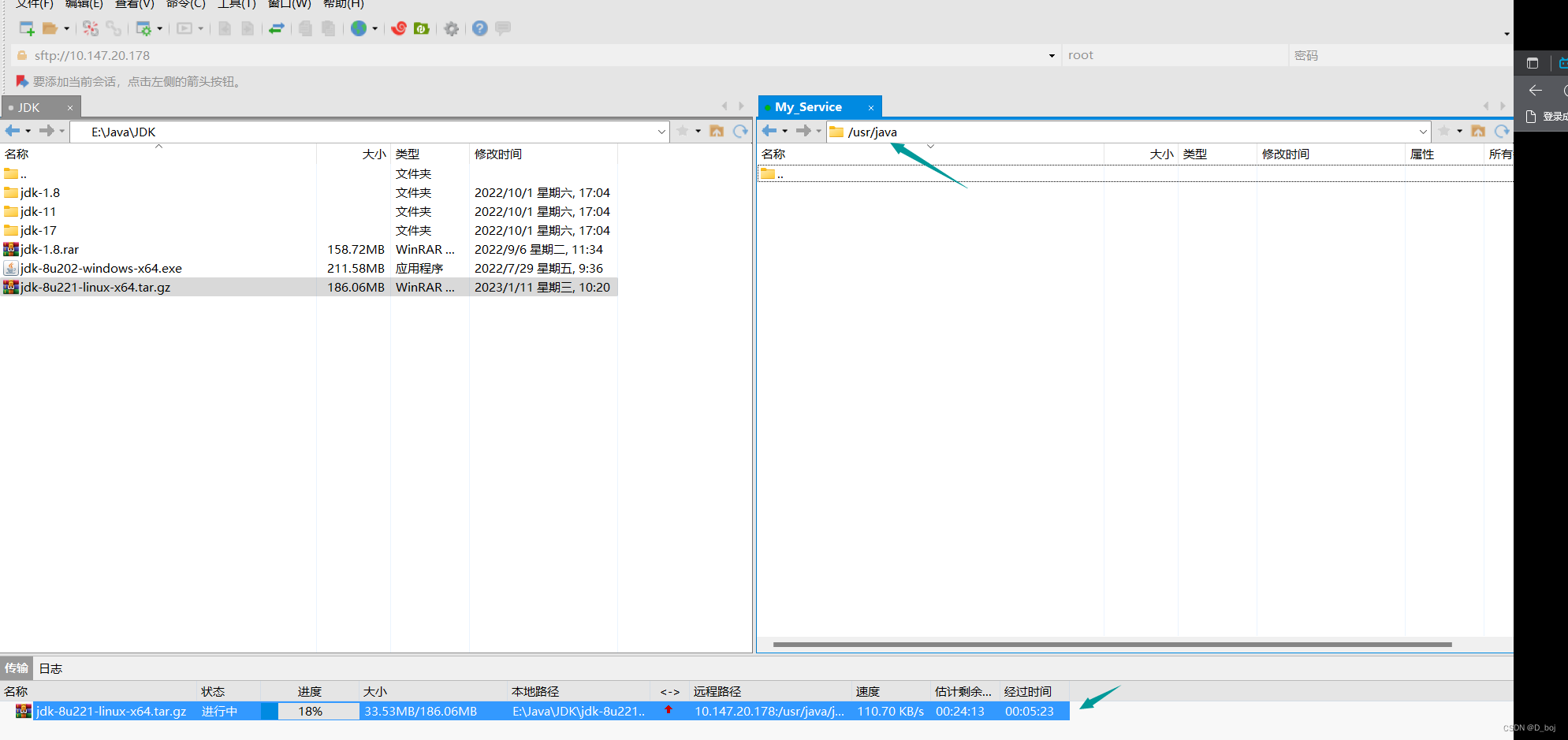Click the New Session toolbar icon
This screenshot has width=1568, height=740.
click(27, 28)
